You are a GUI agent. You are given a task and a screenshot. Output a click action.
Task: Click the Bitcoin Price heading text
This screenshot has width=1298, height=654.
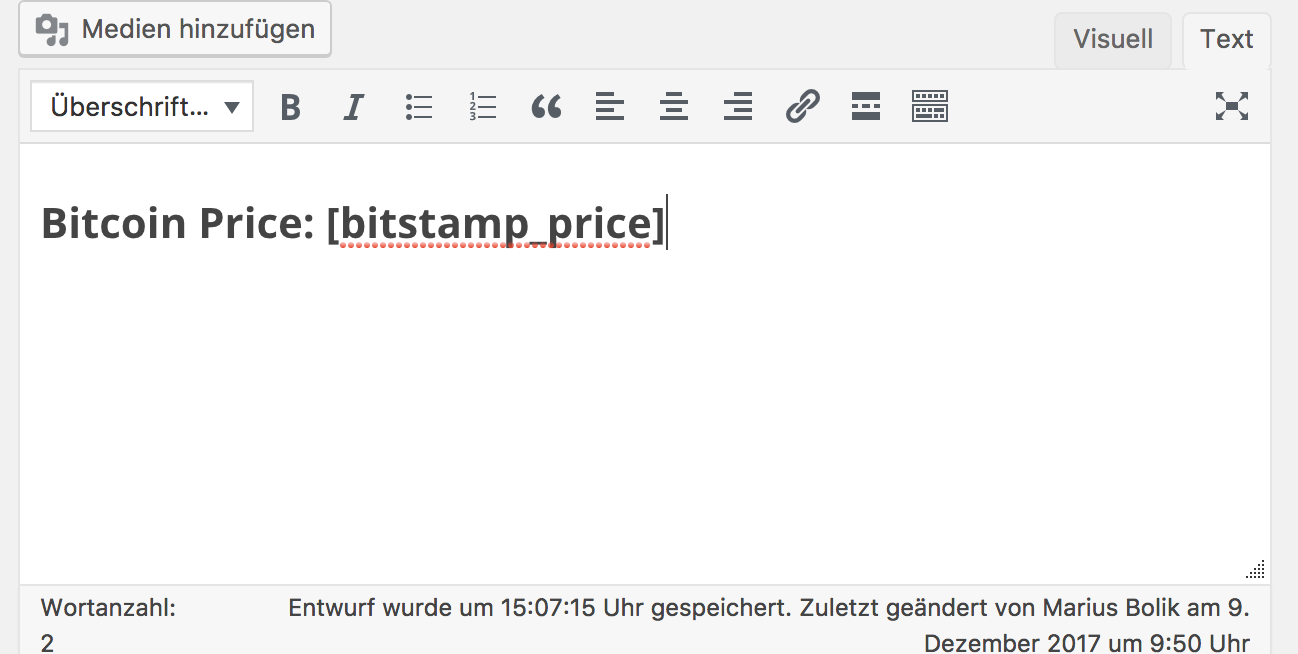178,224
